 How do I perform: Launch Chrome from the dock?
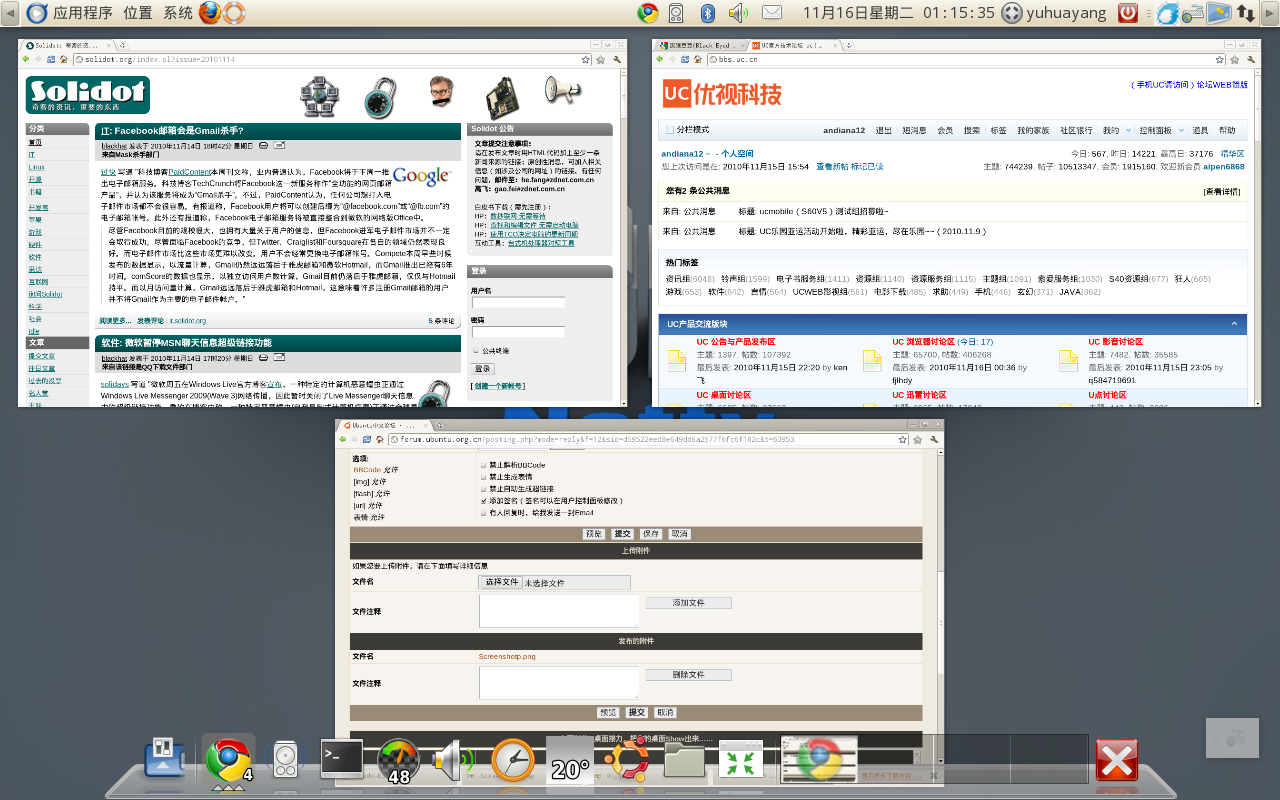[227, 761]
